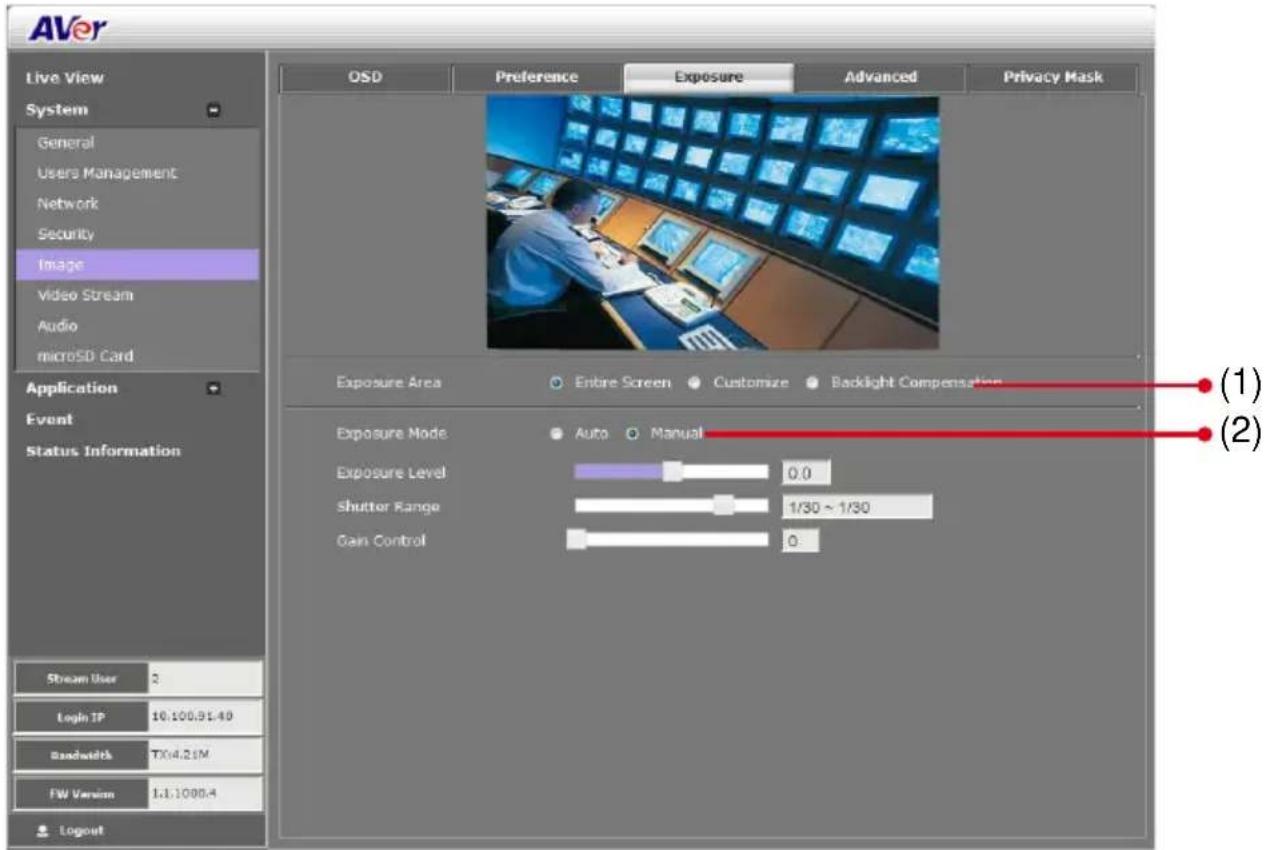Click the Exposure Area label
The width and height of the screenshot is (1270, 850).
(x=389, y=383)
